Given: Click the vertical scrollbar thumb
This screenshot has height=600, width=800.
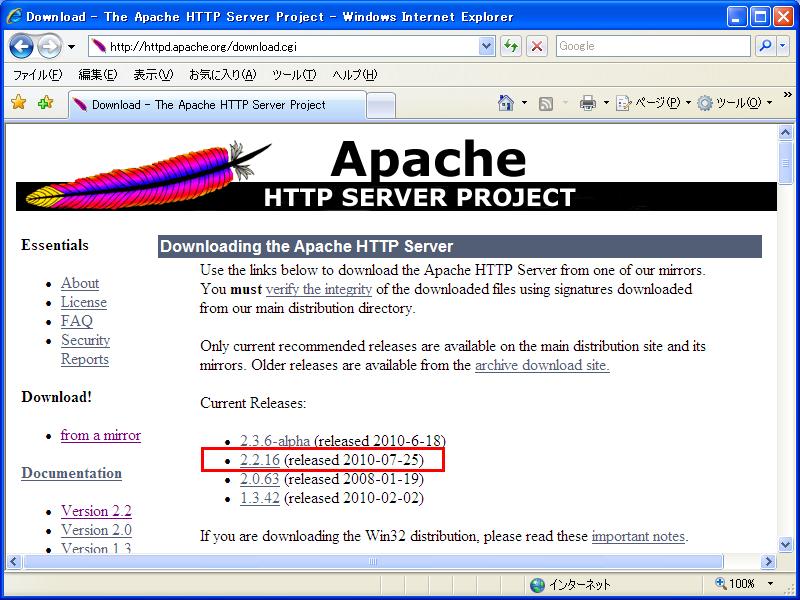Looking at the screenshot, I should 786,163.
